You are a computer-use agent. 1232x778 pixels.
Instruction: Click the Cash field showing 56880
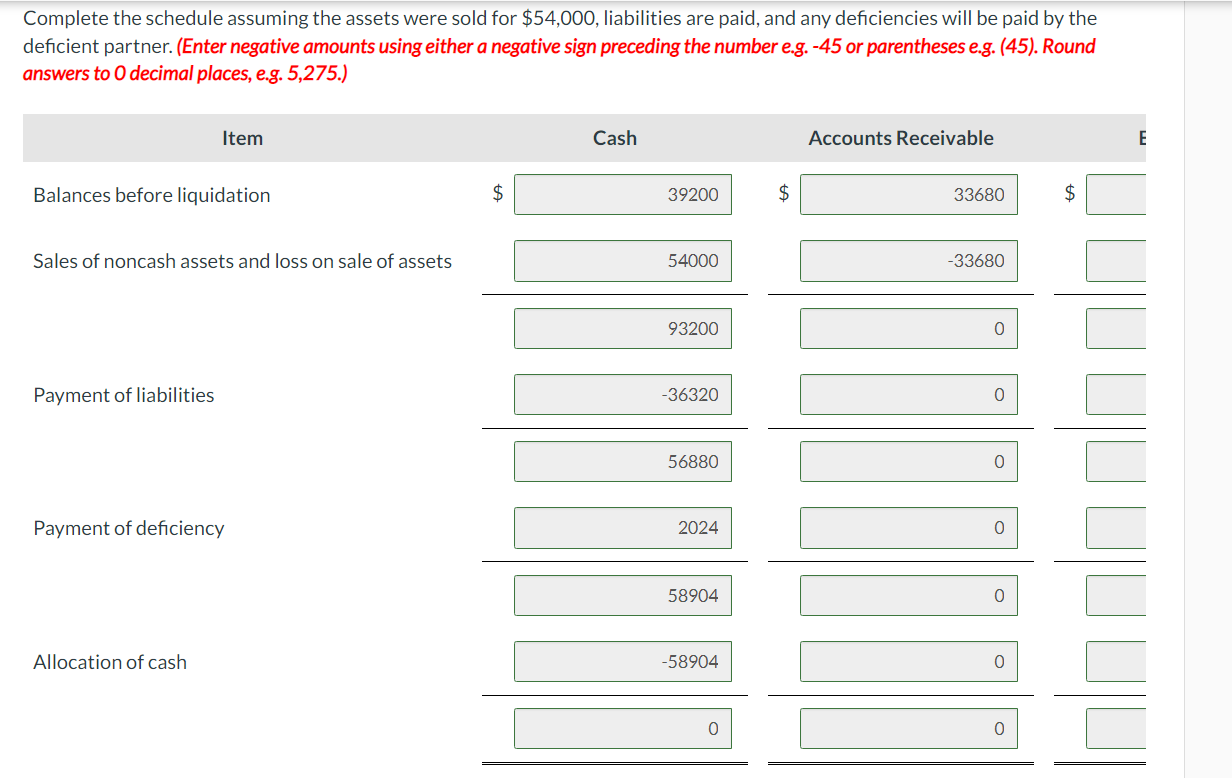[622, 461]
